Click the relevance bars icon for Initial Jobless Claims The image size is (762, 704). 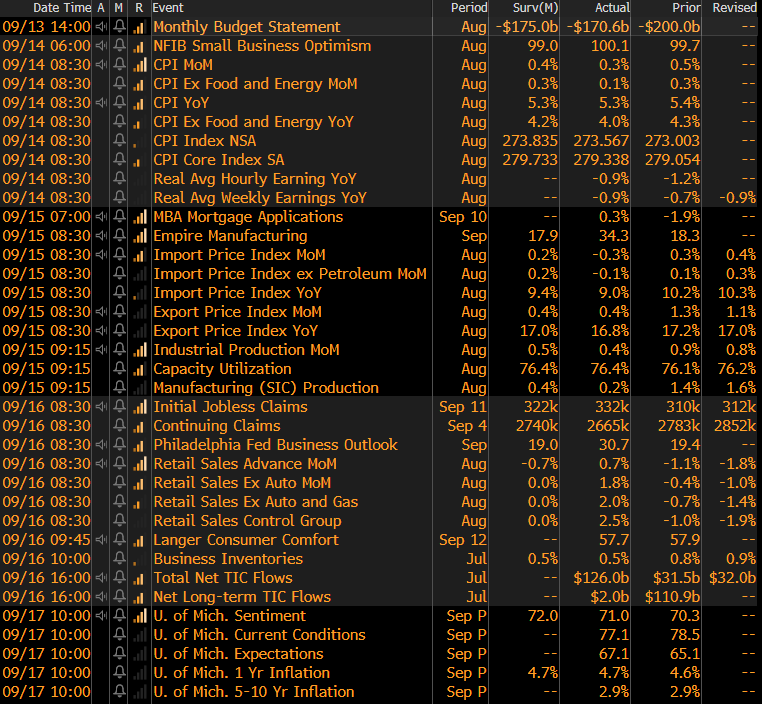click(x=138, y=407)
